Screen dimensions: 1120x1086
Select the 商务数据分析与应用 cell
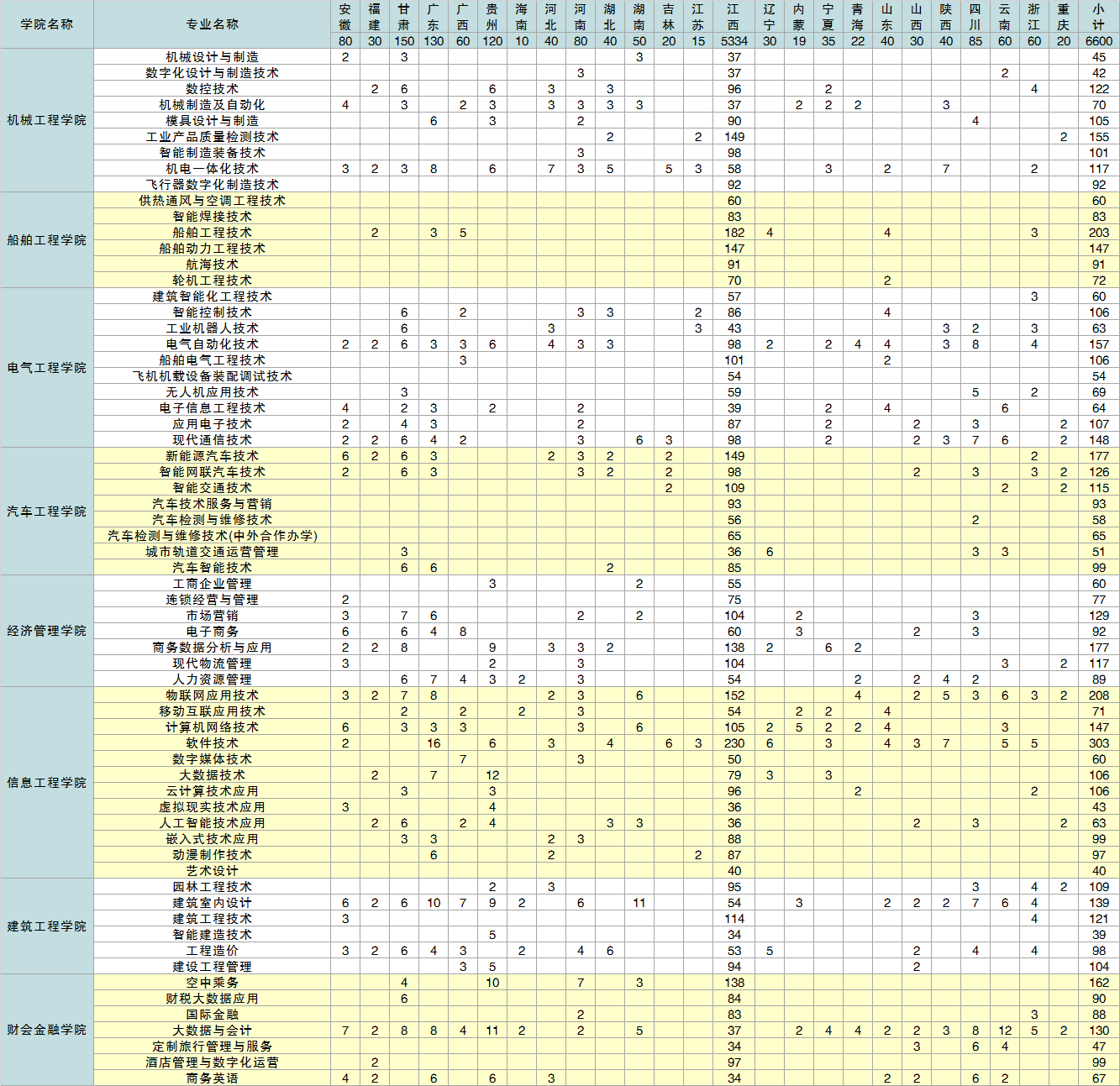(x=213, y=648)
